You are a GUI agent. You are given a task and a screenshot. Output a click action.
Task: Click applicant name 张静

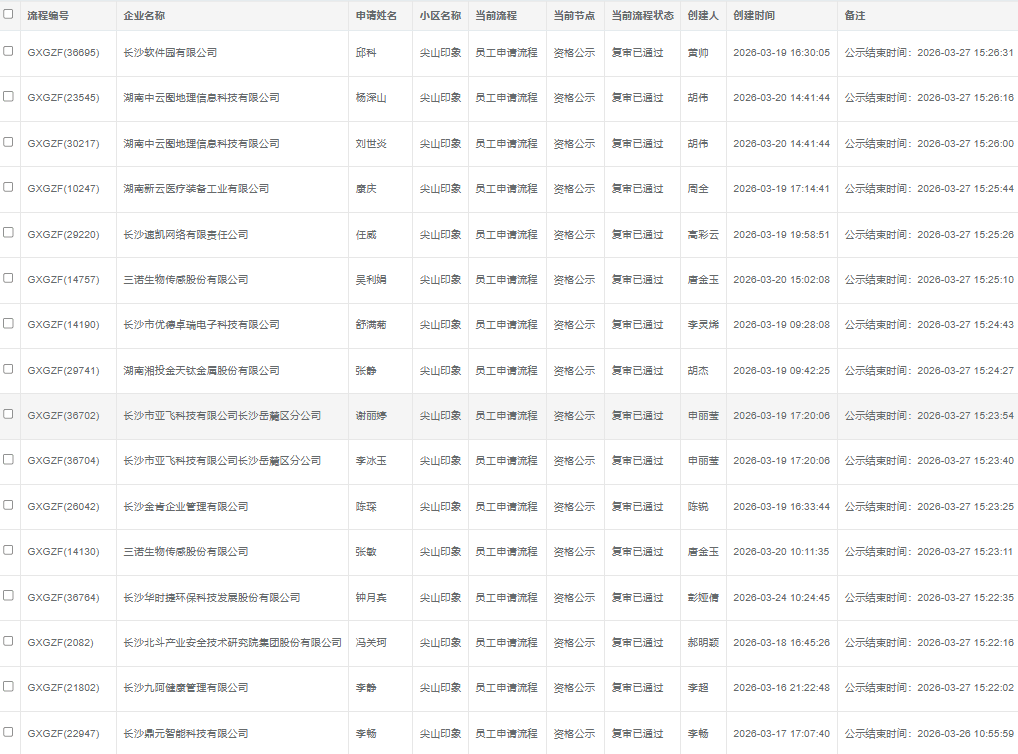[366, 371]
